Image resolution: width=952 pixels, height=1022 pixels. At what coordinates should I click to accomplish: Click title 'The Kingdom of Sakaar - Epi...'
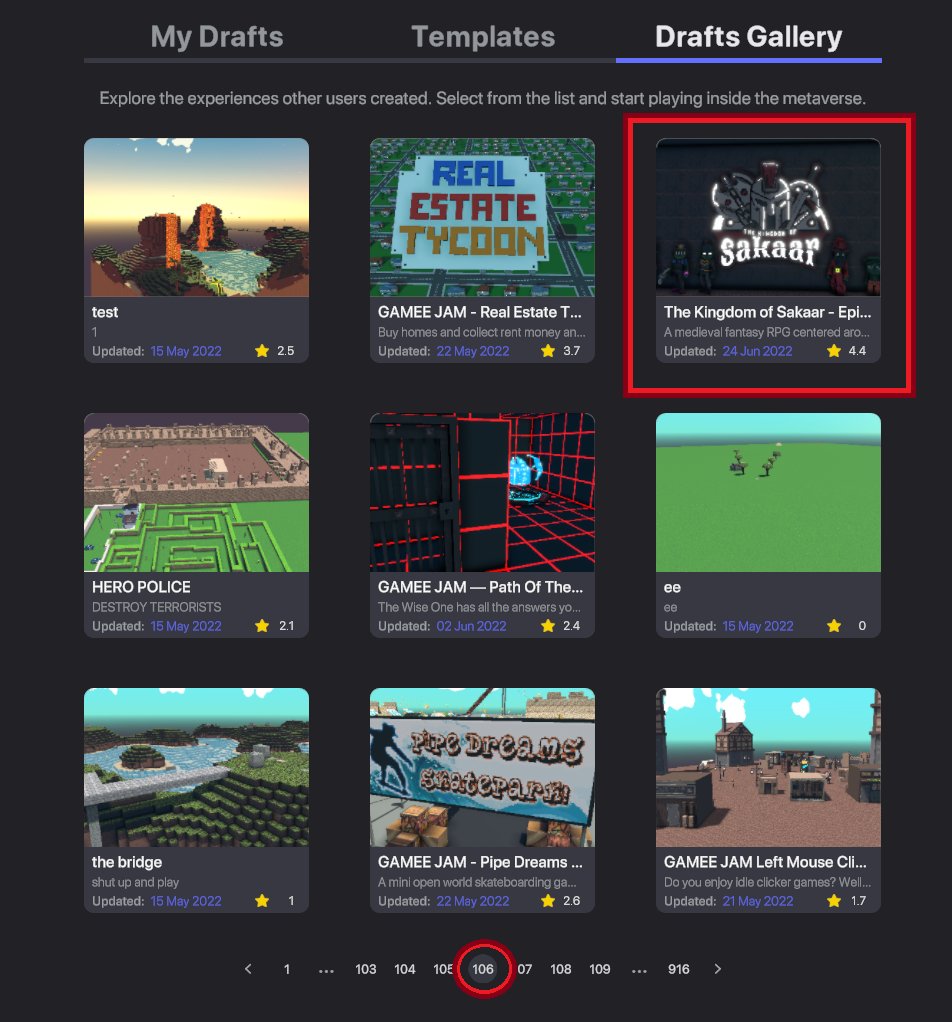(767, 312)
